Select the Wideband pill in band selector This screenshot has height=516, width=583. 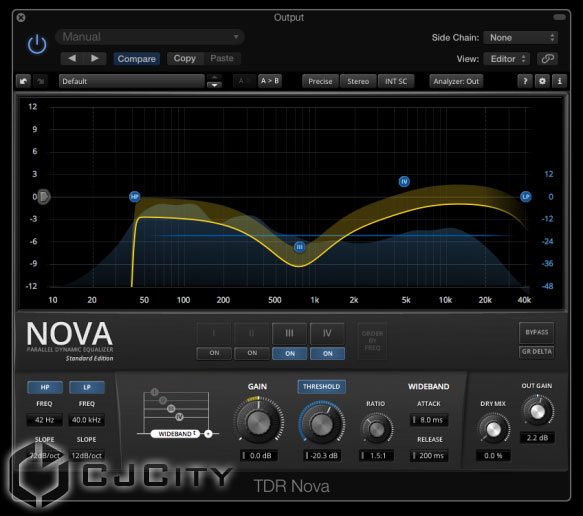tap(175, 433)
